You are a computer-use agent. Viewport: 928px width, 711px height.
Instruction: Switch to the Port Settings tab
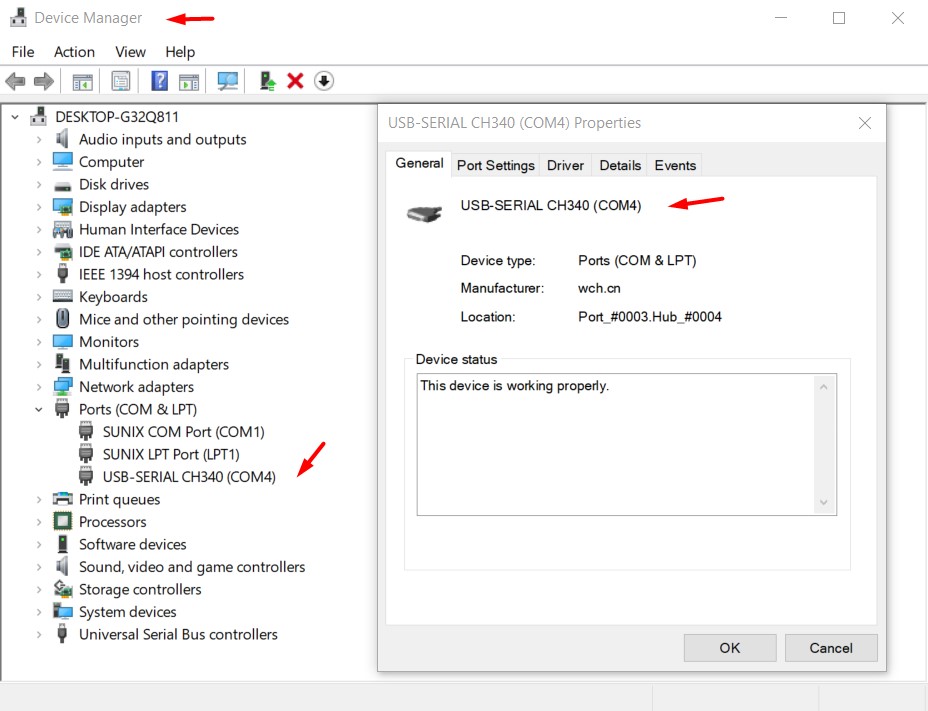tap(495, 165)
